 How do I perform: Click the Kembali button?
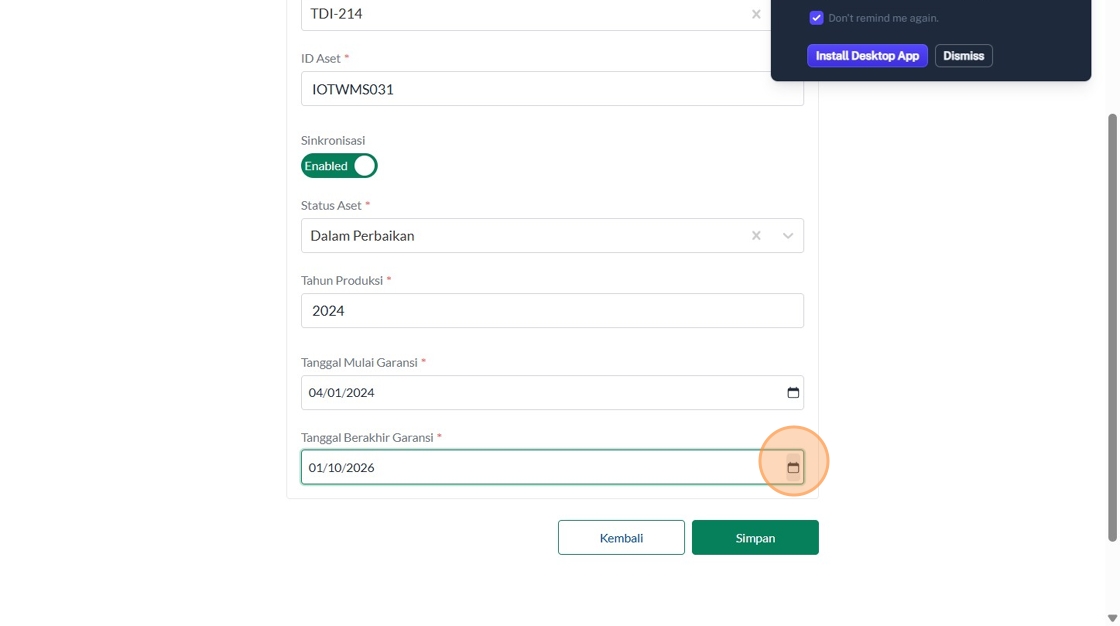click(621, 538)
